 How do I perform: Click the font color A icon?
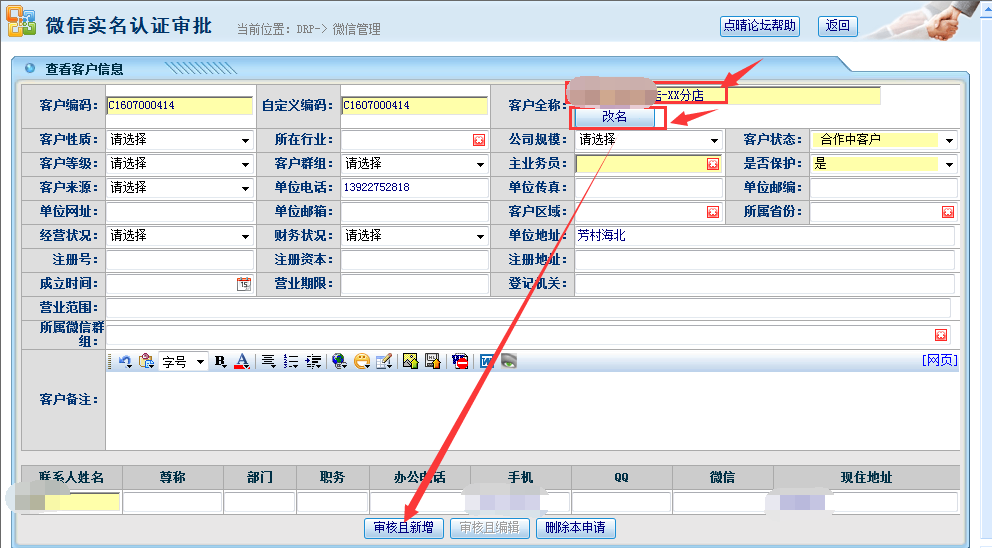pyautogui.click(x=241, y=362)
